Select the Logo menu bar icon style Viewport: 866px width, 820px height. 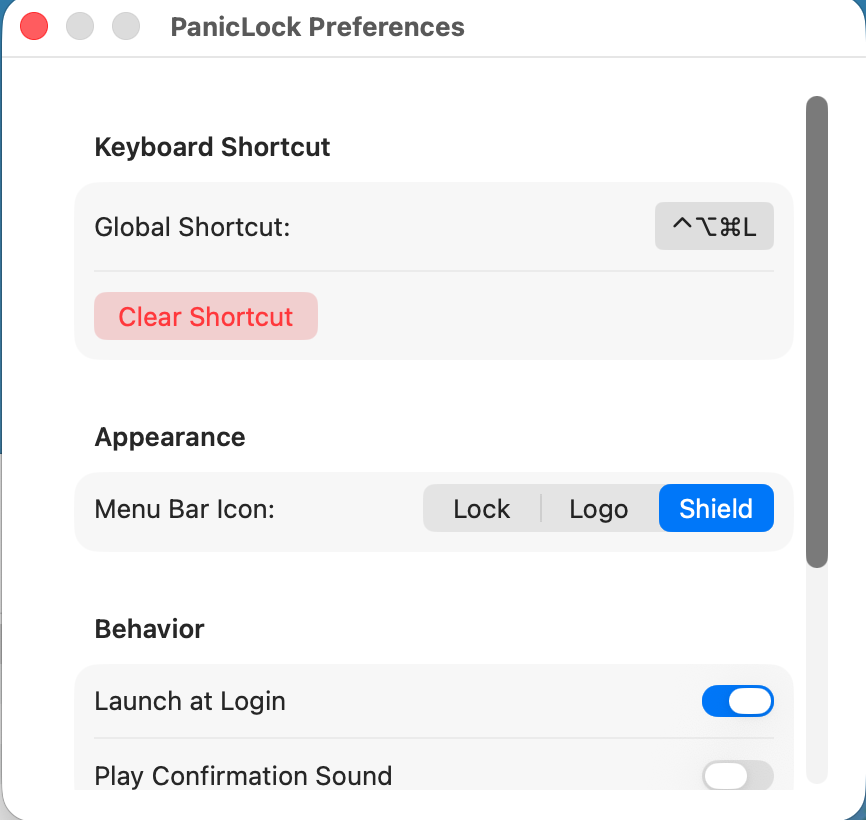(598, 508)
